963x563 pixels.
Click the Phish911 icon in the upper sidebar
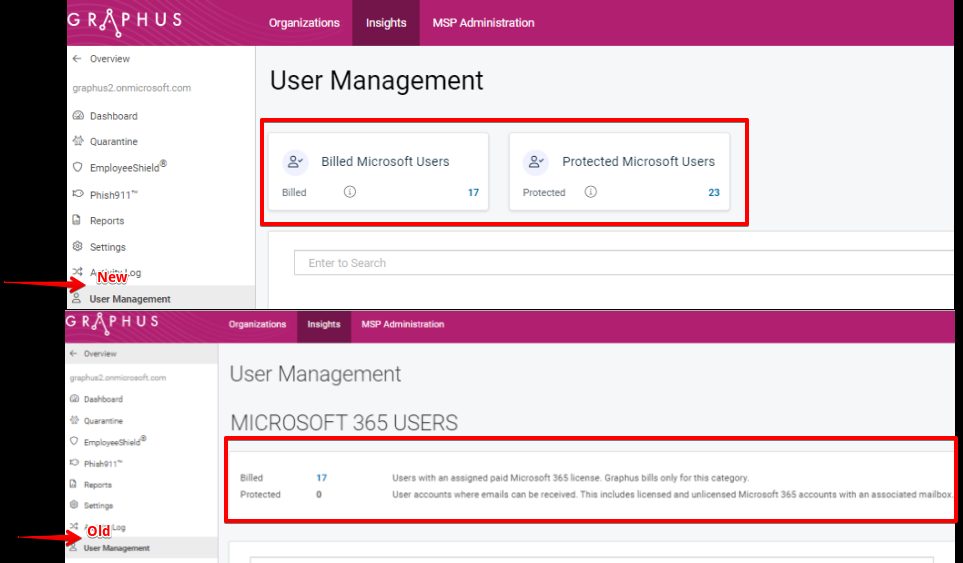[x=77, y=194]
